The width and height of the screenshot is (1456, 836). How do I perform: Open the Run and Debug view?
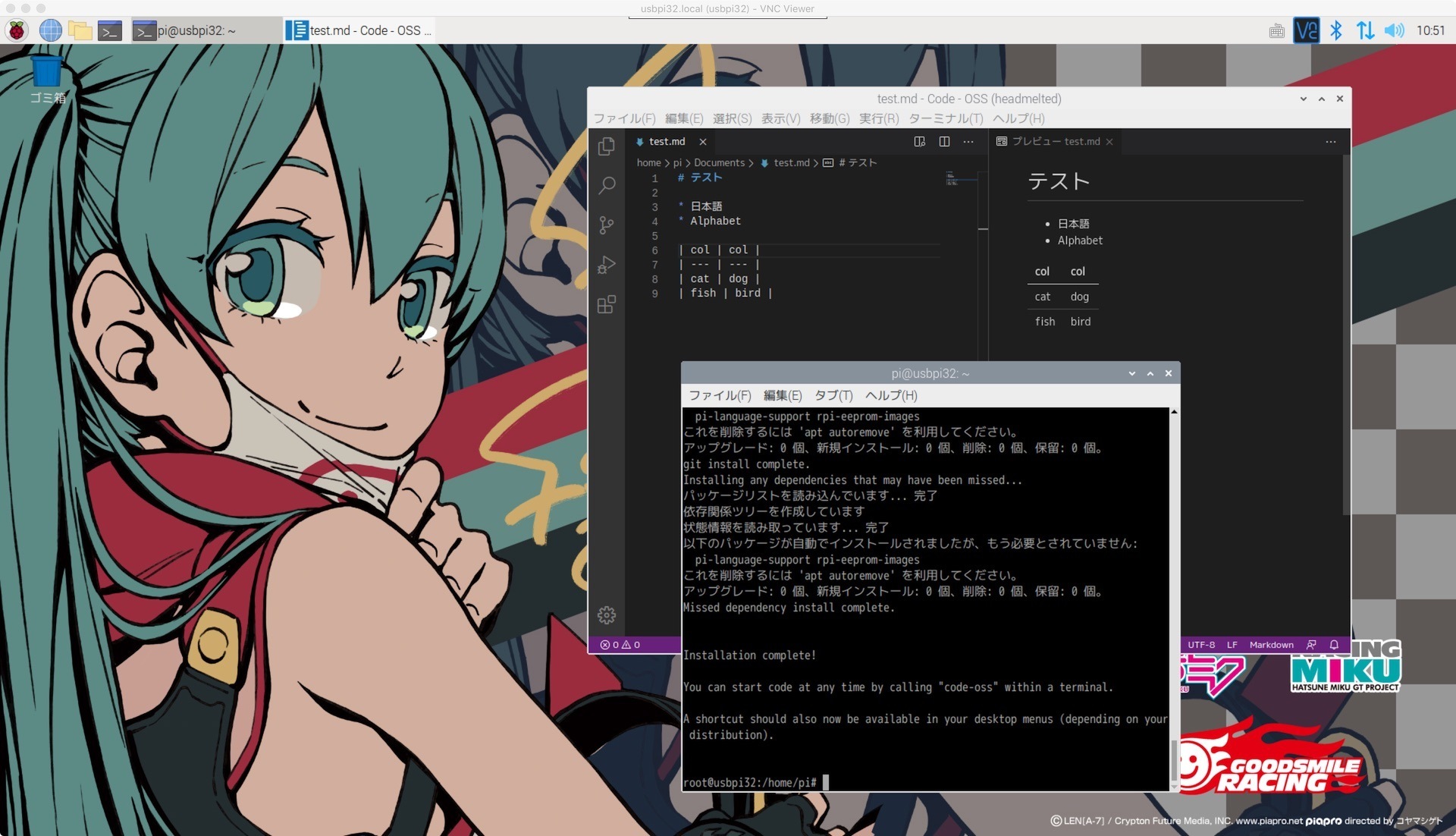click(607, 265)
